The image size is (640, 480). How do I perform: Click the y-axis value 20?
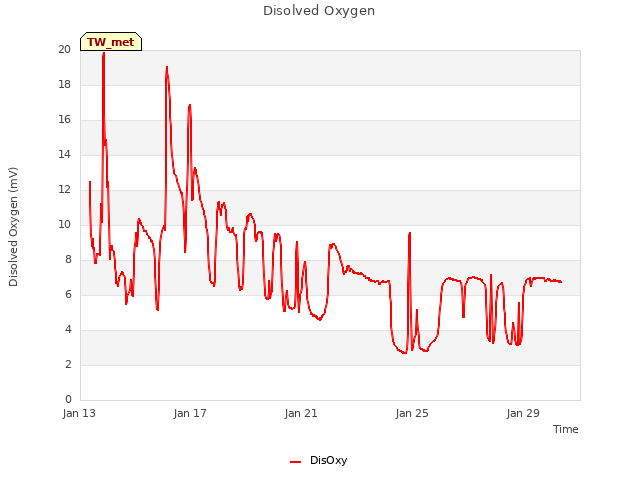64,49
